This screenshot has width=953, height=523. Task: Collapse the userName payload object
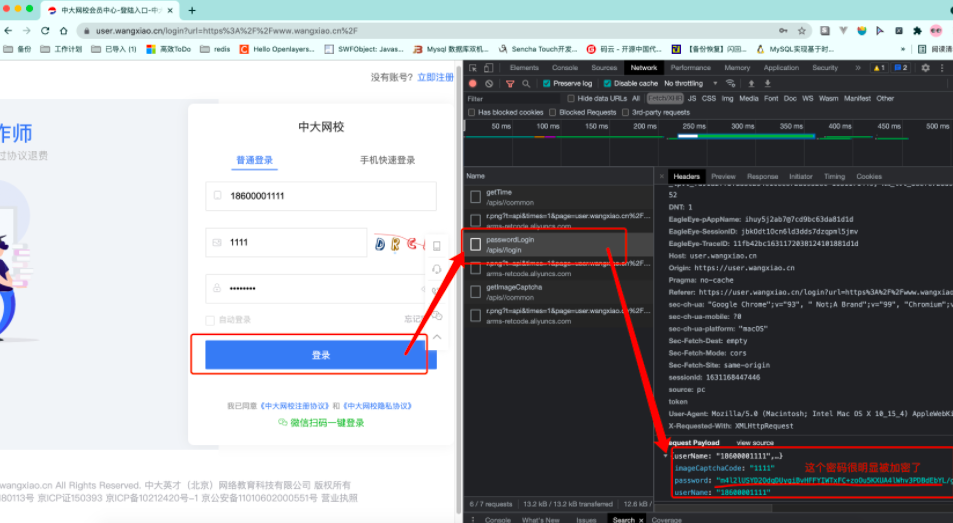click(x=666, y=456)
